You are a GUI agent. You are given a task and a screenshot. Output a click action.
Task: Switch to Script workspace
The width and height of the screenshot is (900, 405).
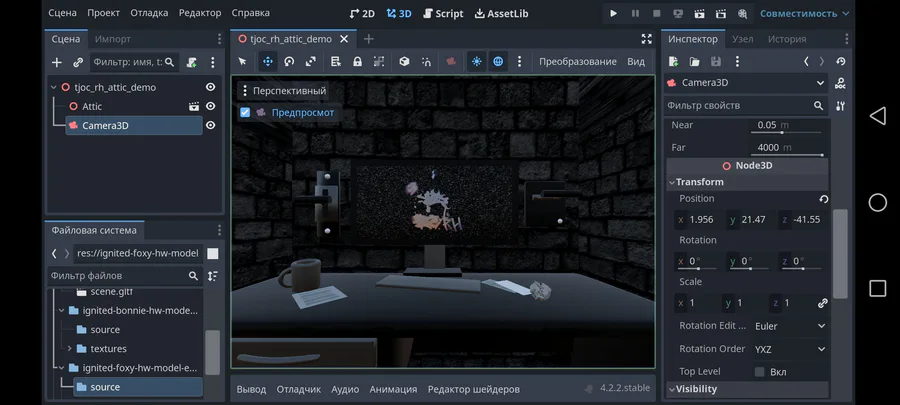pos(443,13)
